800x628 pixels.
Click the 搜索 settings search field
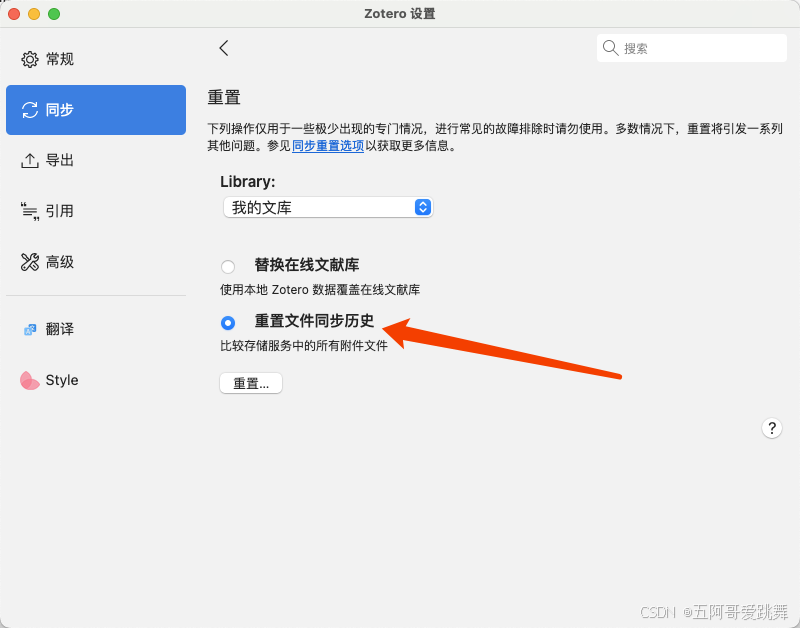(692, 48)
